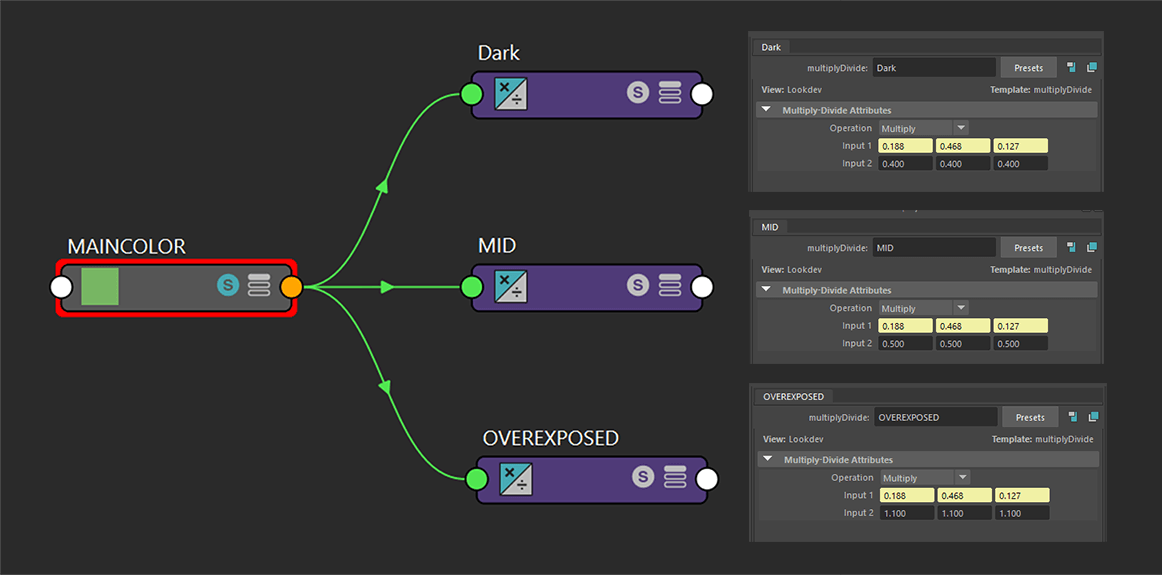This screenshot has width=1162, height=575.
Task: Open the Operation dropdown in Dark panel
Action: [x=923, y=128]
